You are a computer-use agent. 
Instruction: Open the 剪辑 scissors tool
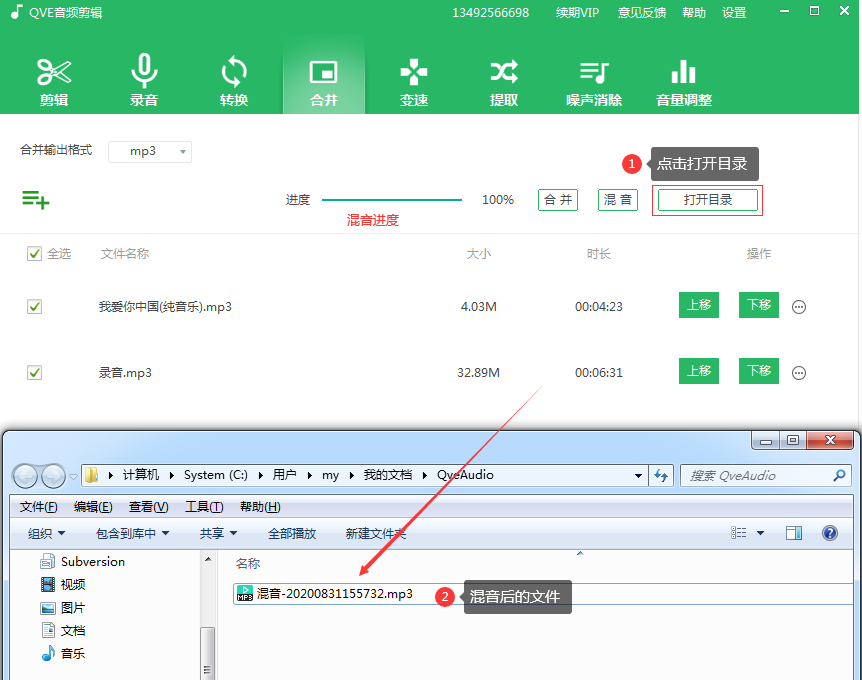54,81
